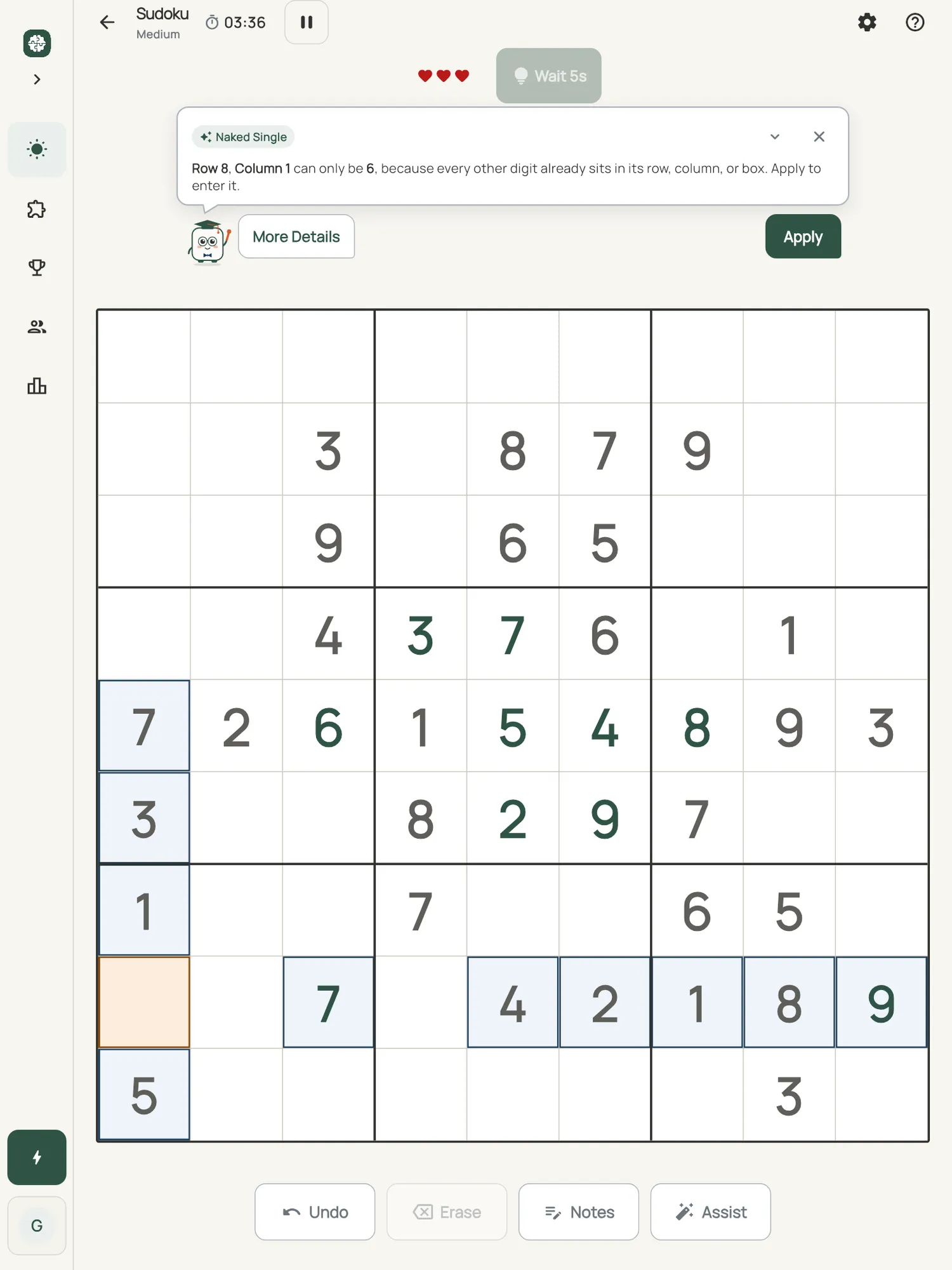Open the G profile avatar

click(x=37, y=1226)
